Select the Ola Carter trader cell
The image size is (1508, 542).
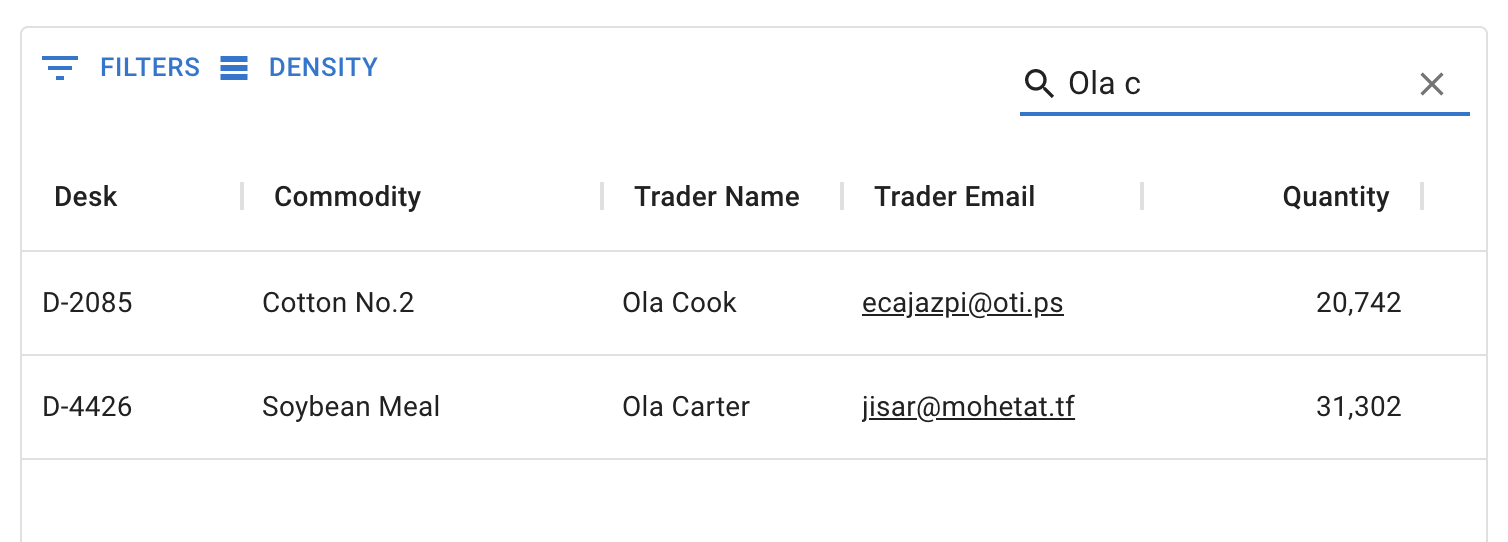coord(686,407)
